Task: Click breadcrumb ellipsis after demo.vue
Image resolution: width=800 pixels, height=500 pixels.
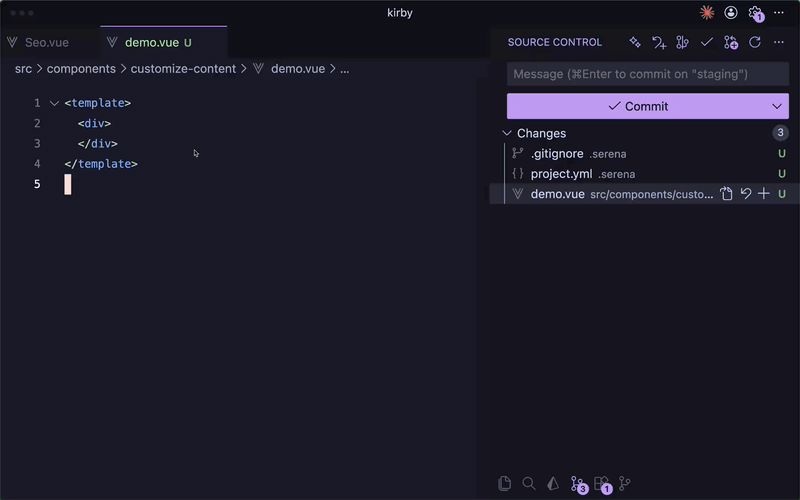Action: click(345, 69)
